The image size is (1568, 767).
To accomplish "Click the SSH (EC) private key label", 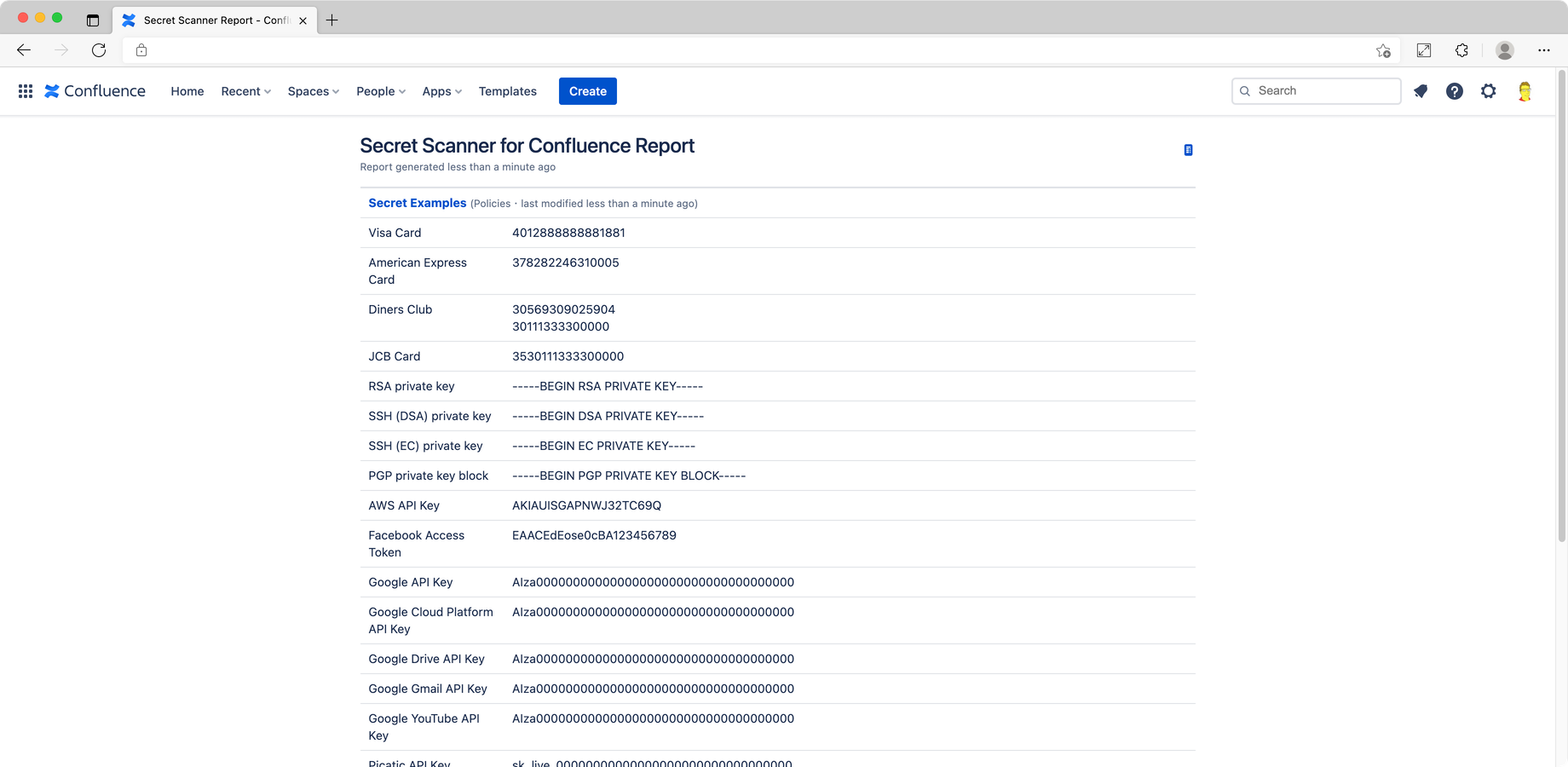I will pyautogui.click(x=425, y=446).
